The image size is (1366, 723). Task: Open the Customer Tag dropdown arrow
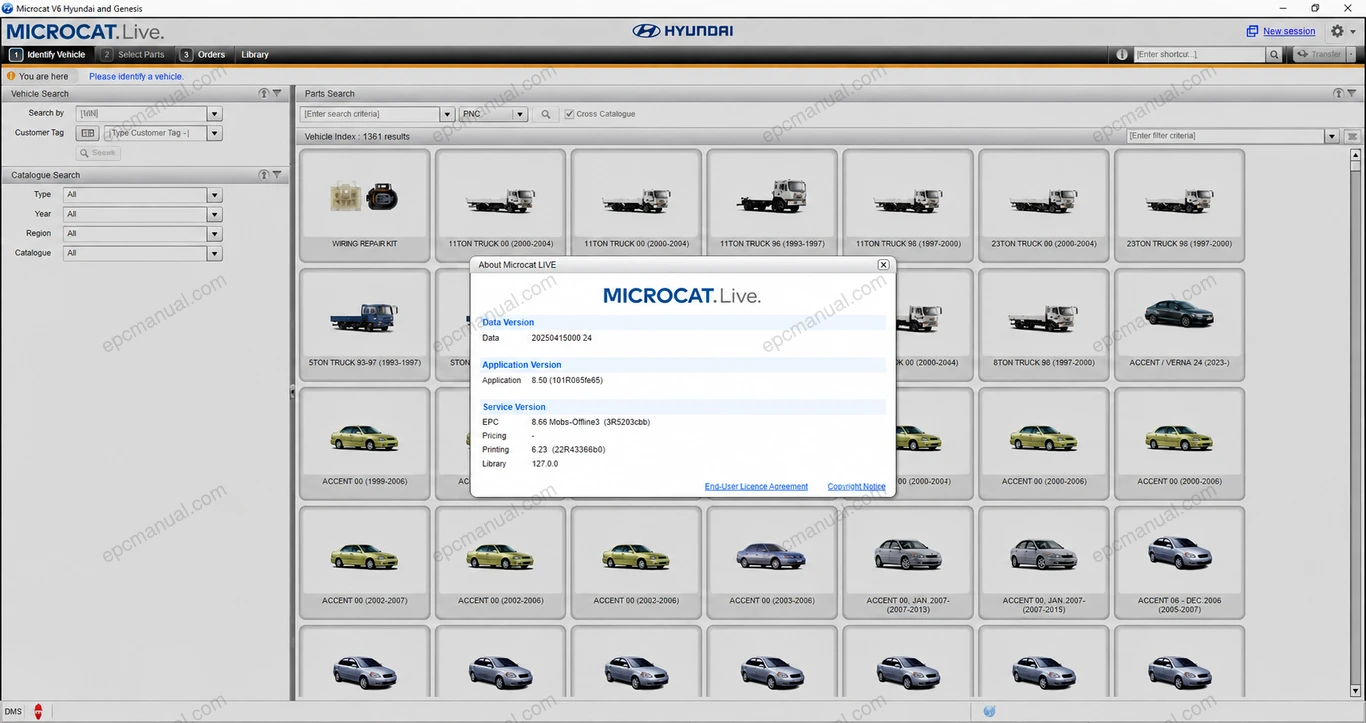tap(214, 133)
